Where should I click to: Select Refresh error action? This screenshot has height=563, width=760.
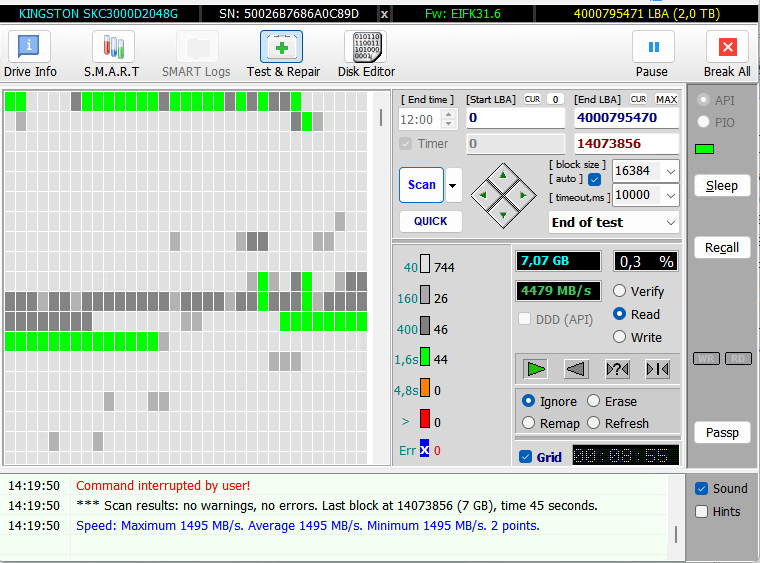(x=594, y=423)
